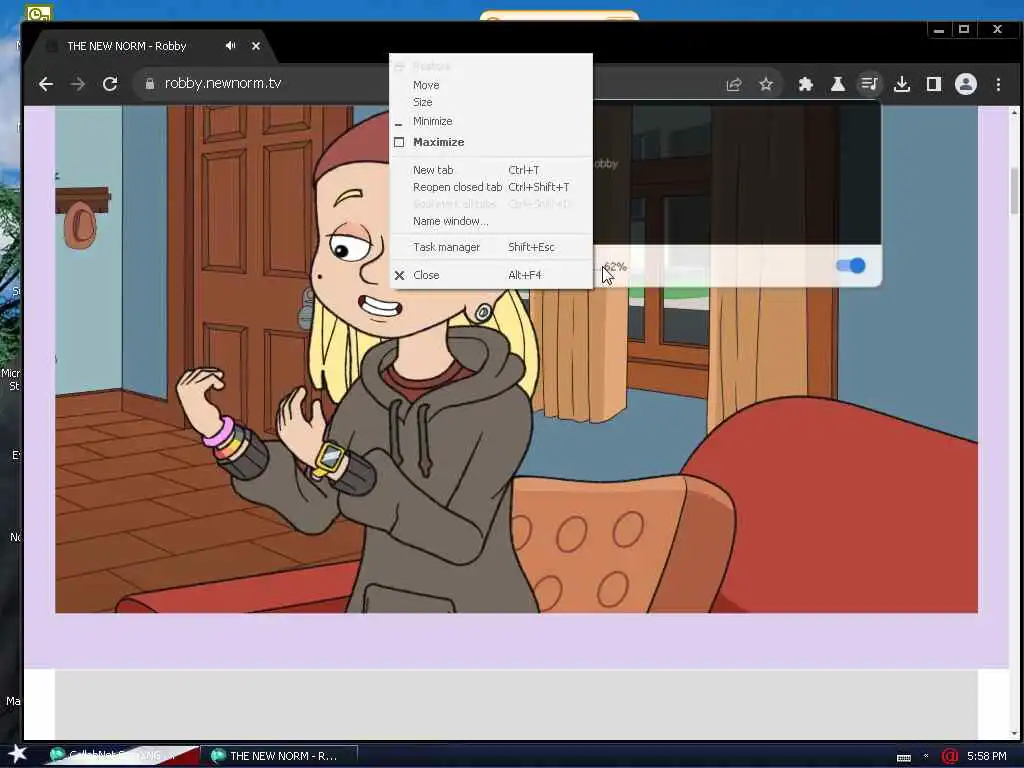Open the media controls toolbar icon
The image size is (1024, 768).
pos(869,84)
